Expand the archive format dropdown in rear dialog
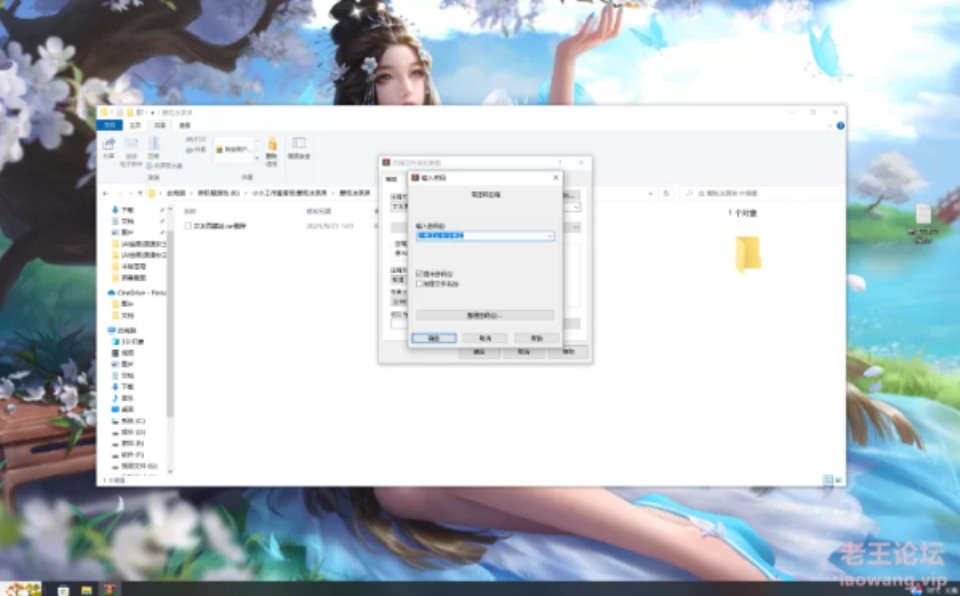The width and height of the screenshot is (960, 596). coord(576,207)
